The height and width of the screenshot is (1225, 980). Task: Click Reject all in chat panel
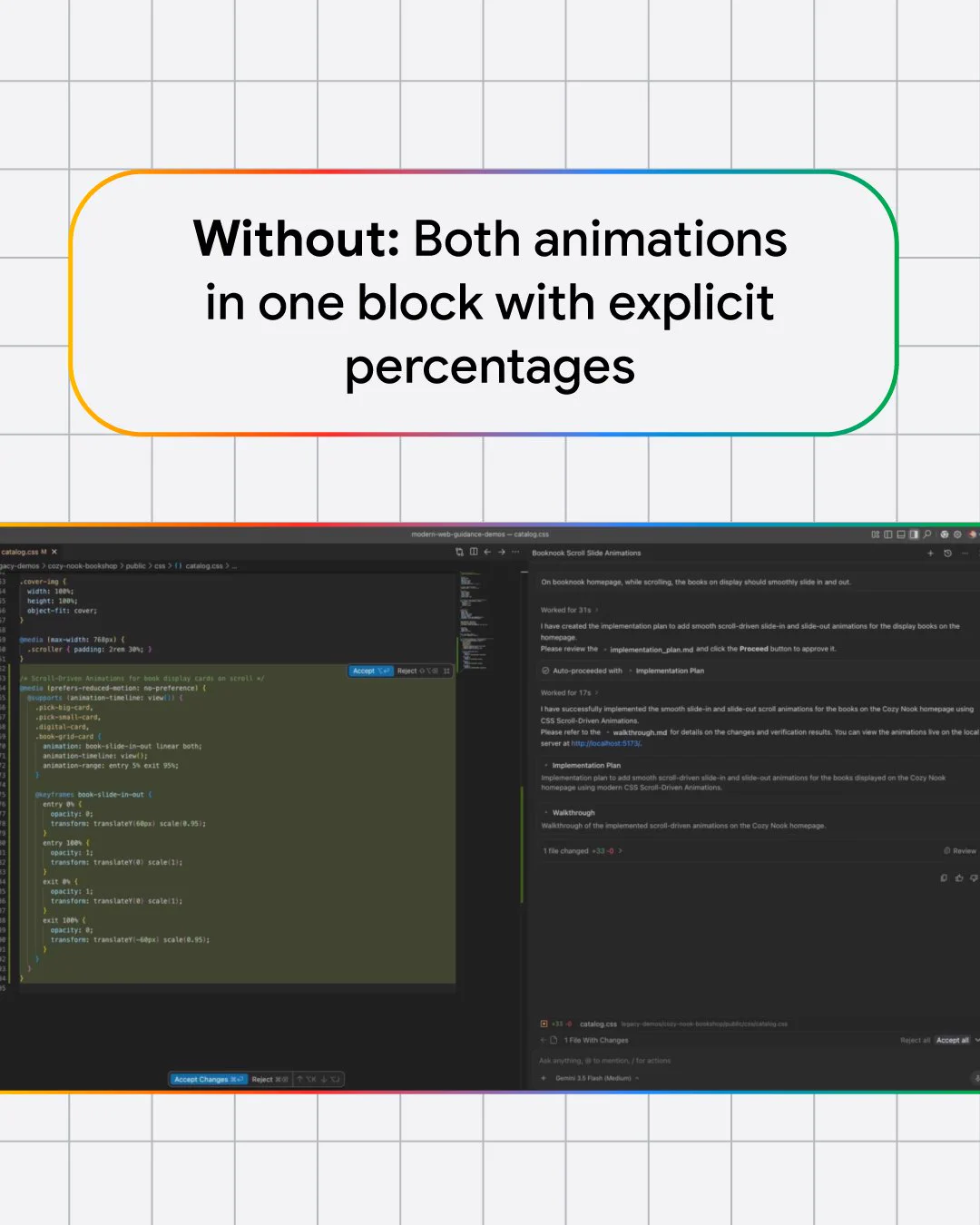[x=915, y=1040]
